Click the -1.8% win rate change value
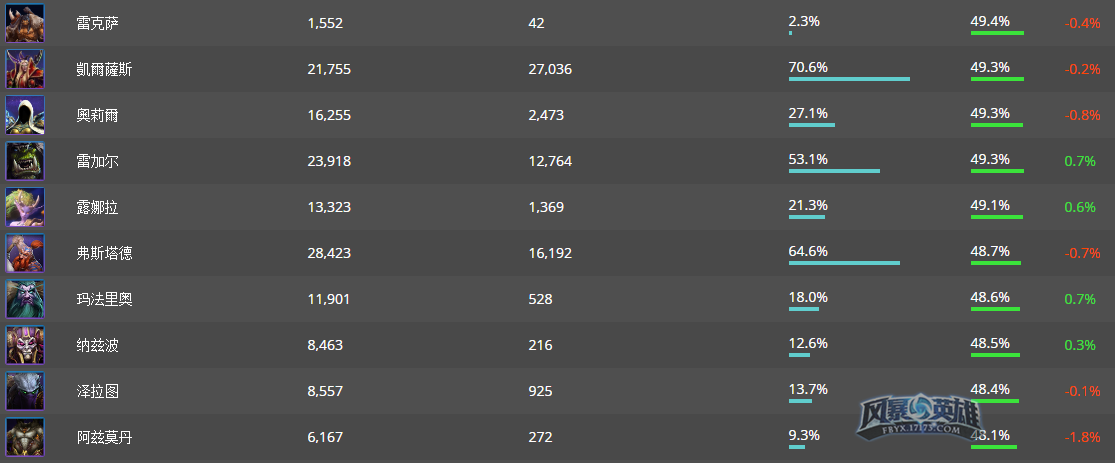The height and width of the screenshot is (463, 1115). tap(1082, 437)
